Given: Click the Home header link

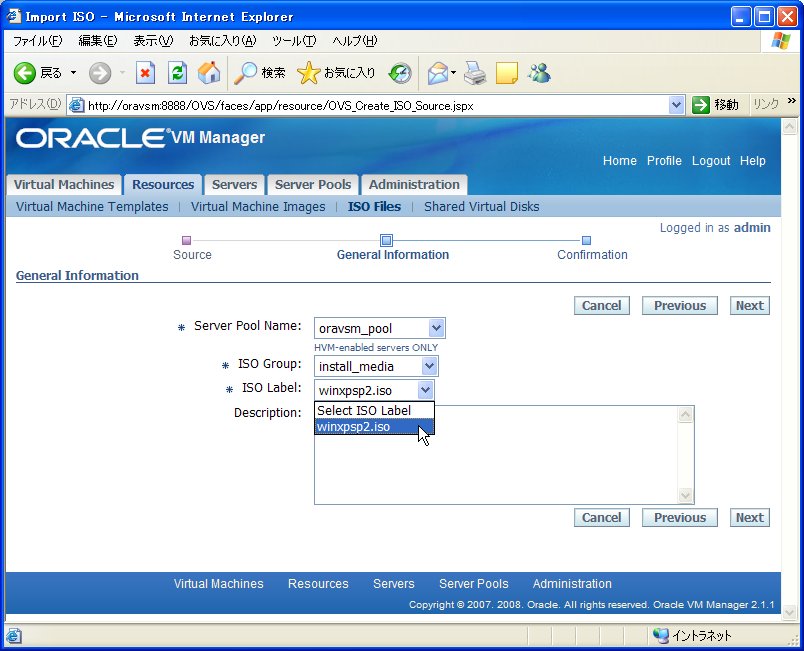Looking at the screenshot, I should [x=619, y=160].
